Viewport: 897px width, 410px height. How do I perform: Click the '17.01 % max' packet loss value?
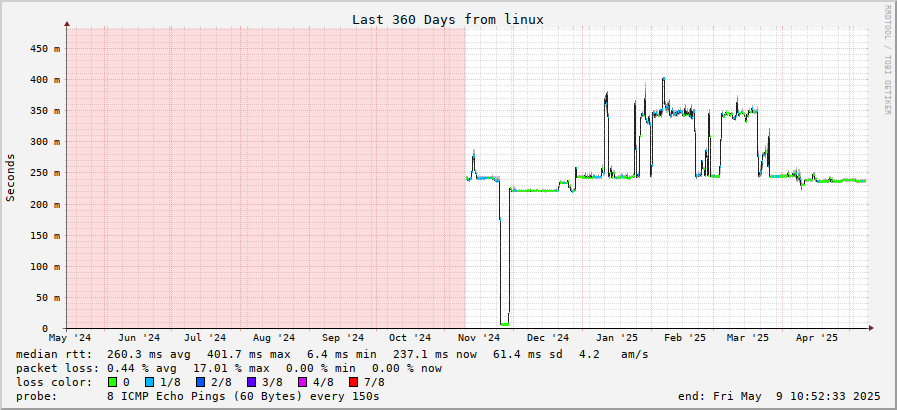pos(232,368)
